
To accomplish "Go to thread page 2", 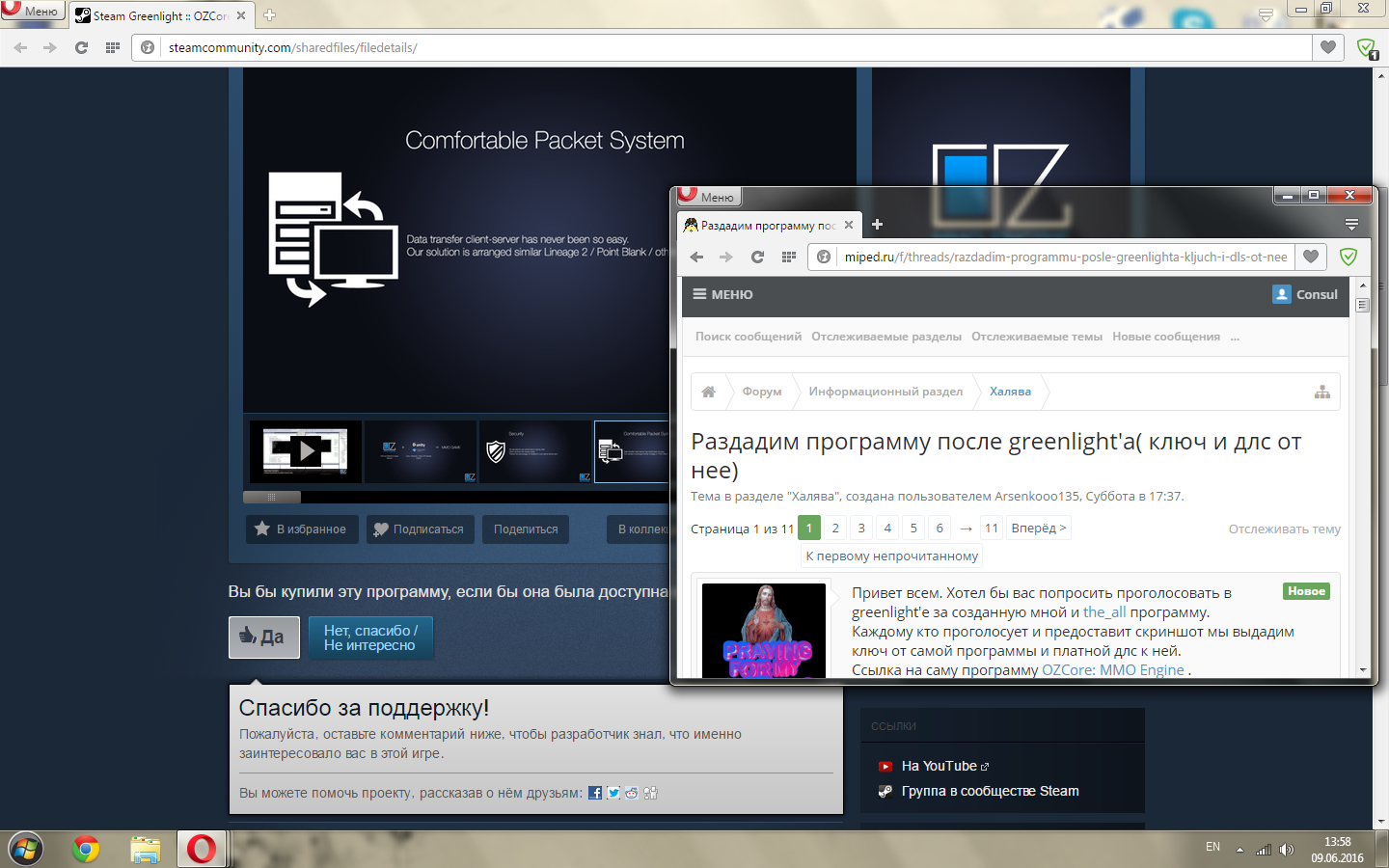I will [835, 528].
